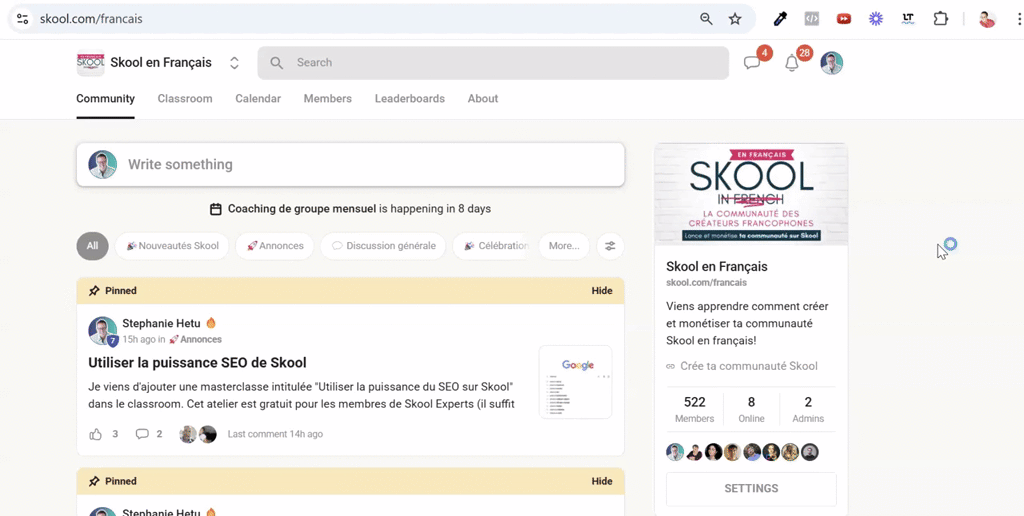
Task: Select the All category filter
Action: pos(93,246)
